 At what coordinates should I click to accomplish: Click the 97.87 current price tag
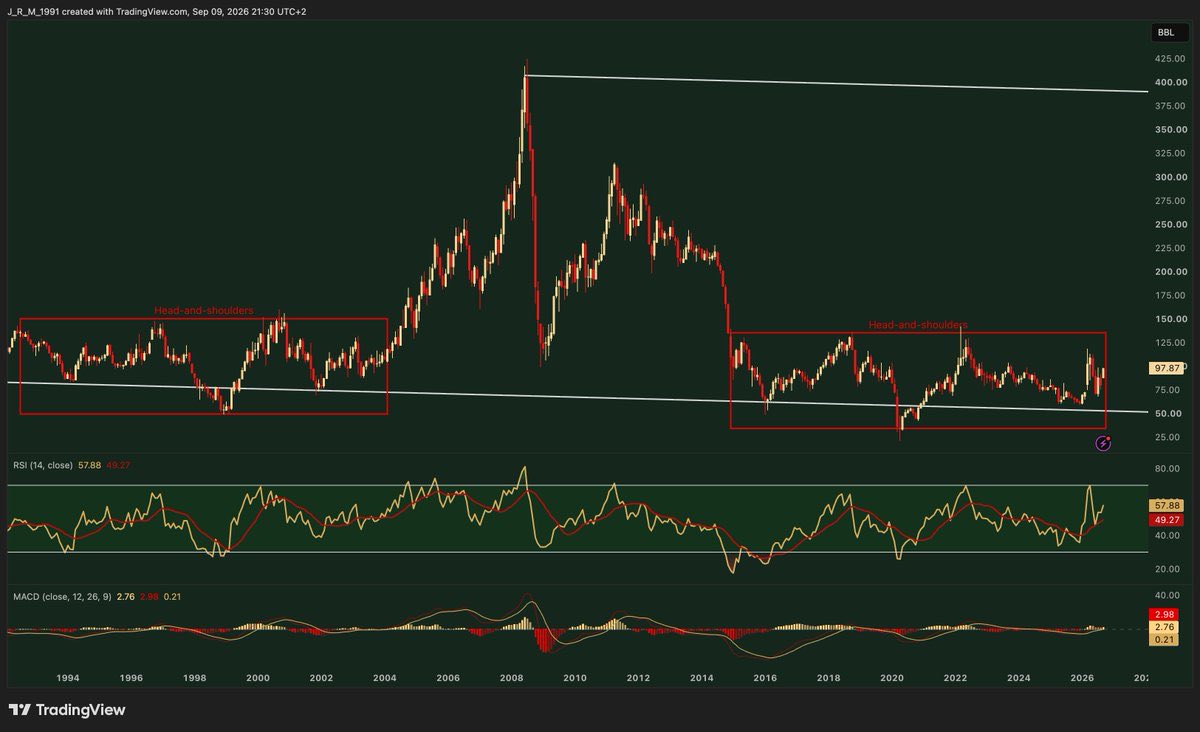pos(1166,368)
